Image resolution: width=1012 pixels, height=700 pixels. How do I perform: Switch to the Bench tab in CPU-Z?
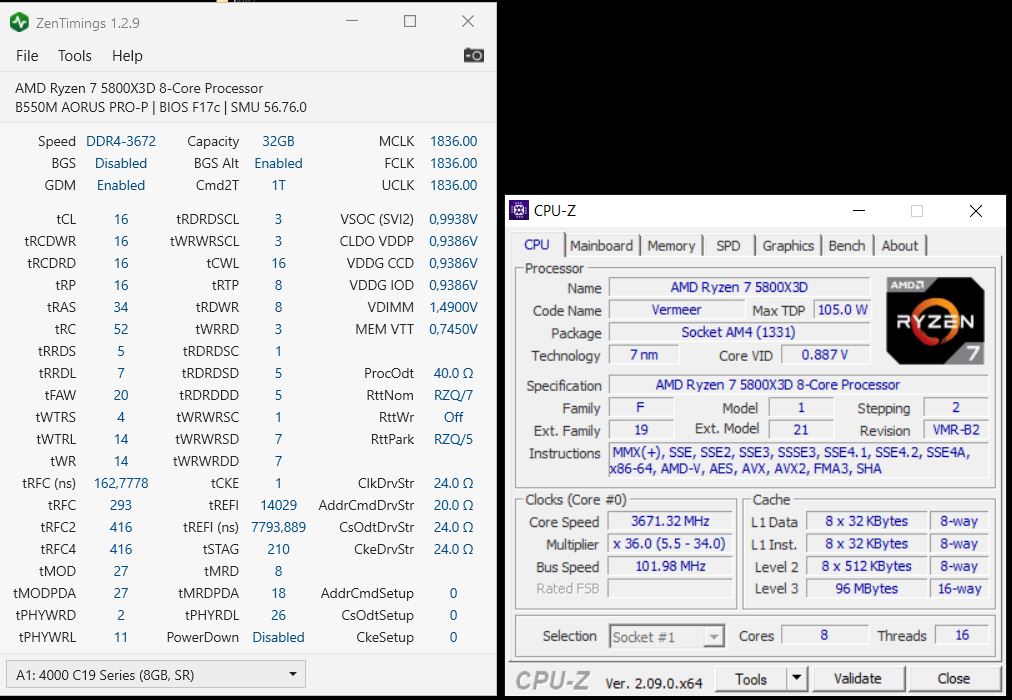tap(846, 246)
